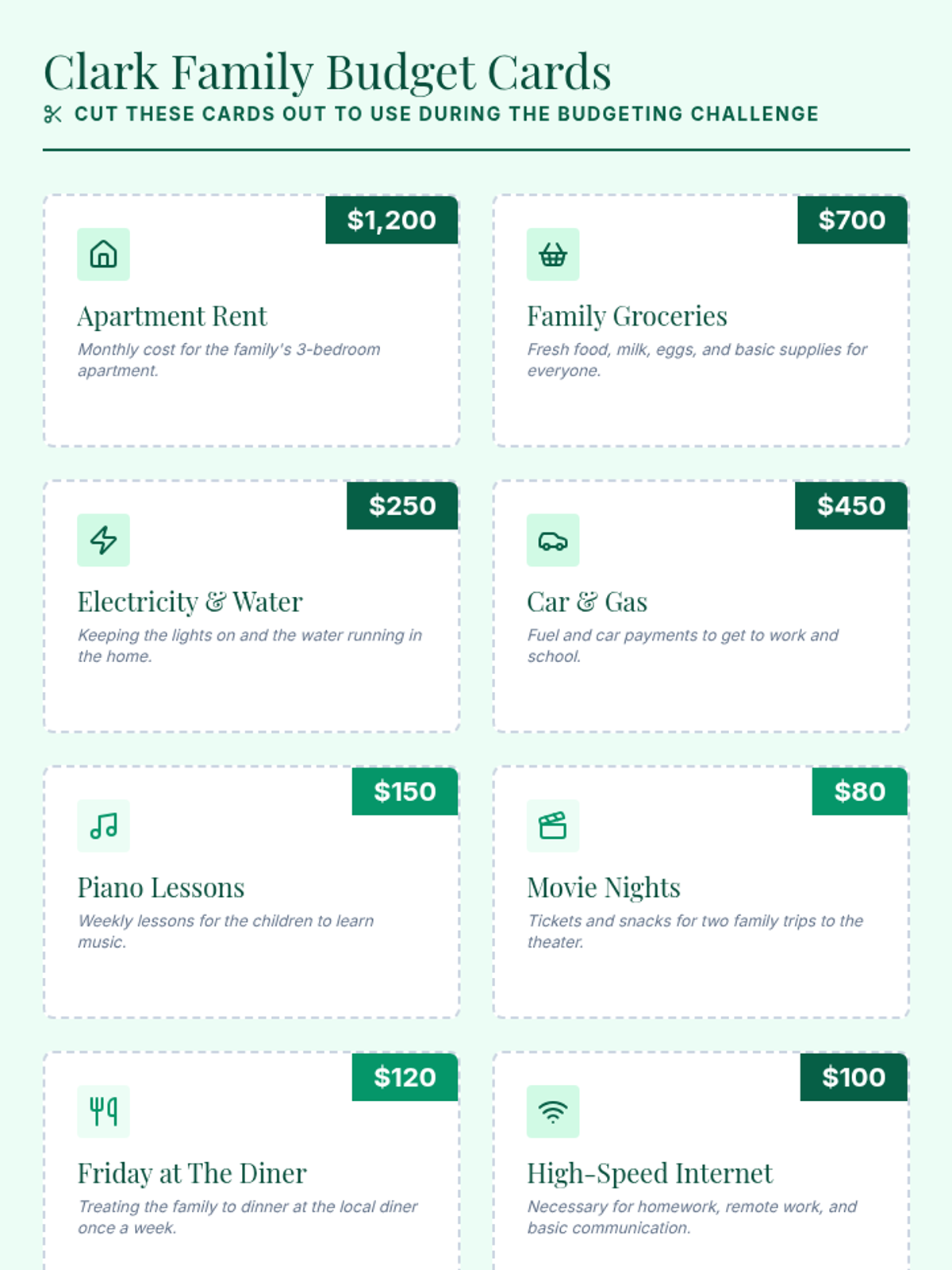The width and height of the screenshot is (952, 1270).
Task: Select the $700 groceries price tag
Action: [852, 220]
